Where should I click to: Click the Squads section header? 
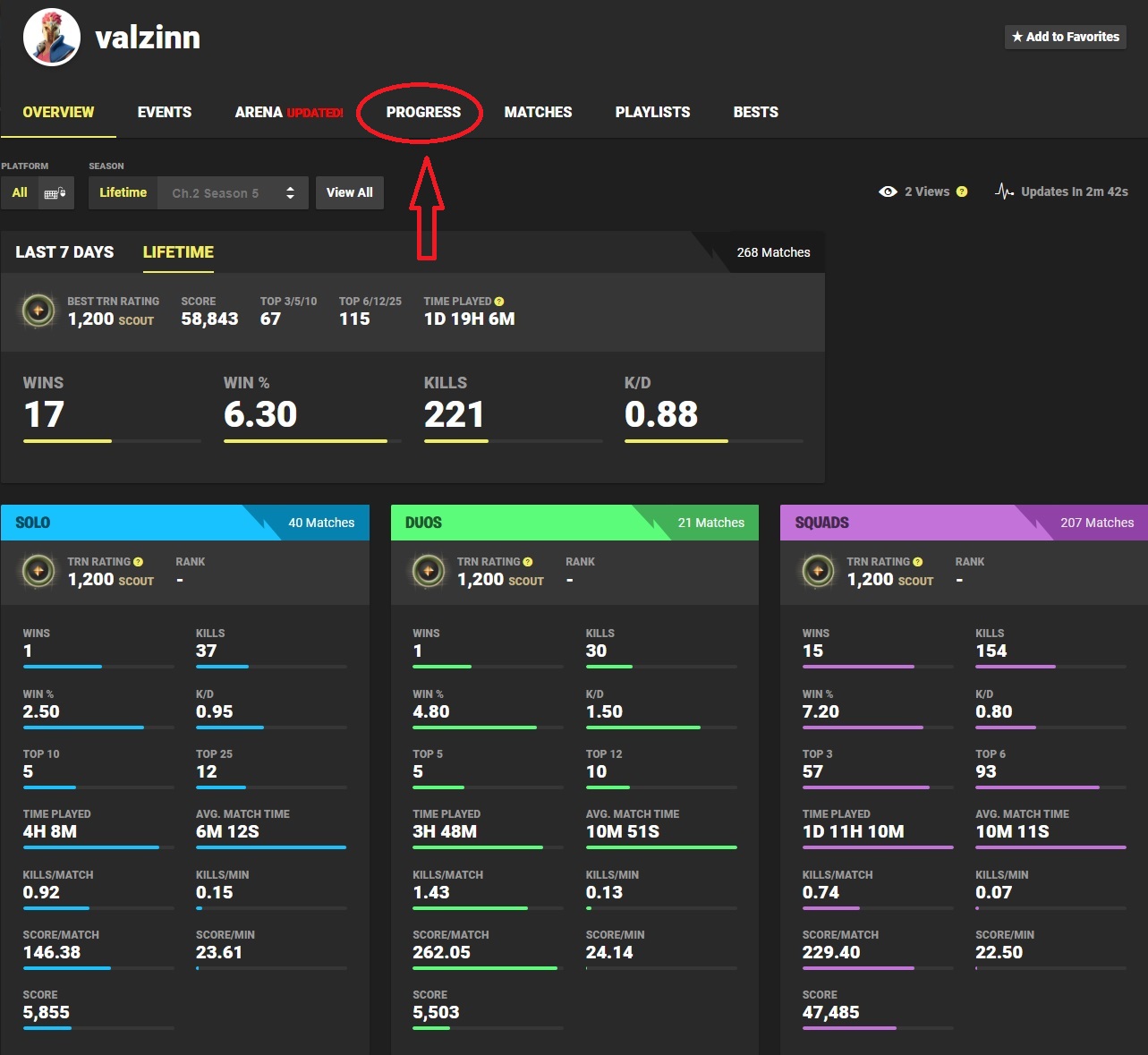click(964, 523)
